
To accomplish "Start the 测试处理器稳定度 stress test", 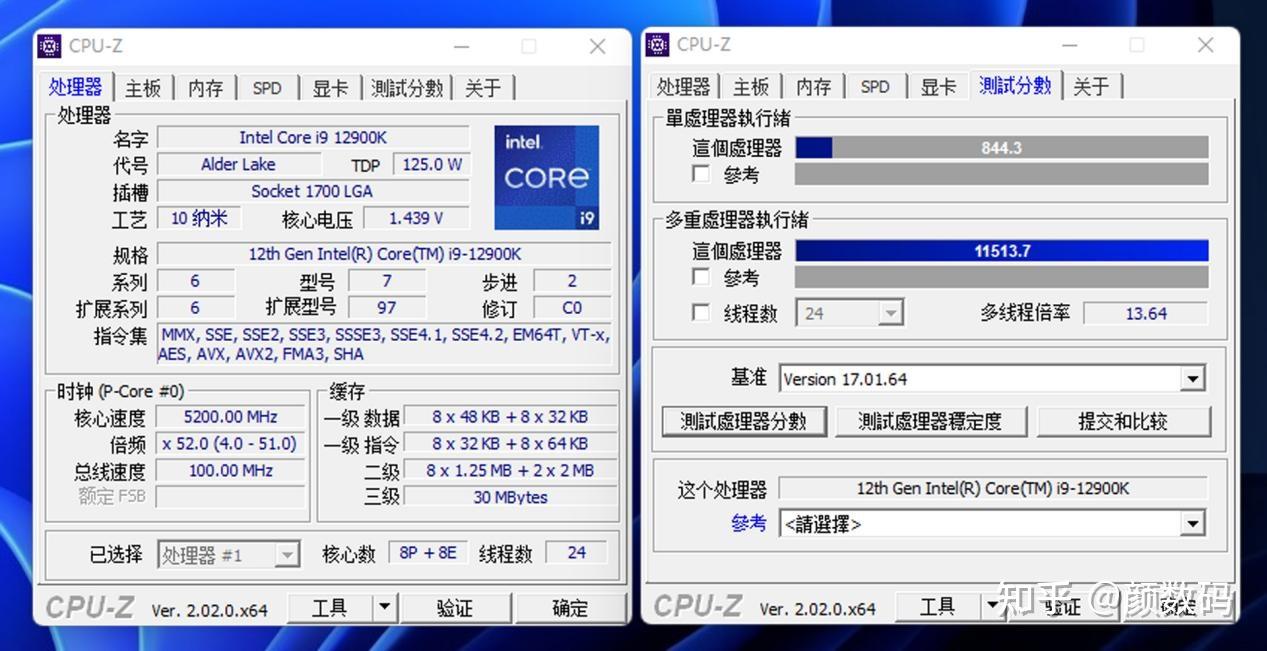I will 932,422.
